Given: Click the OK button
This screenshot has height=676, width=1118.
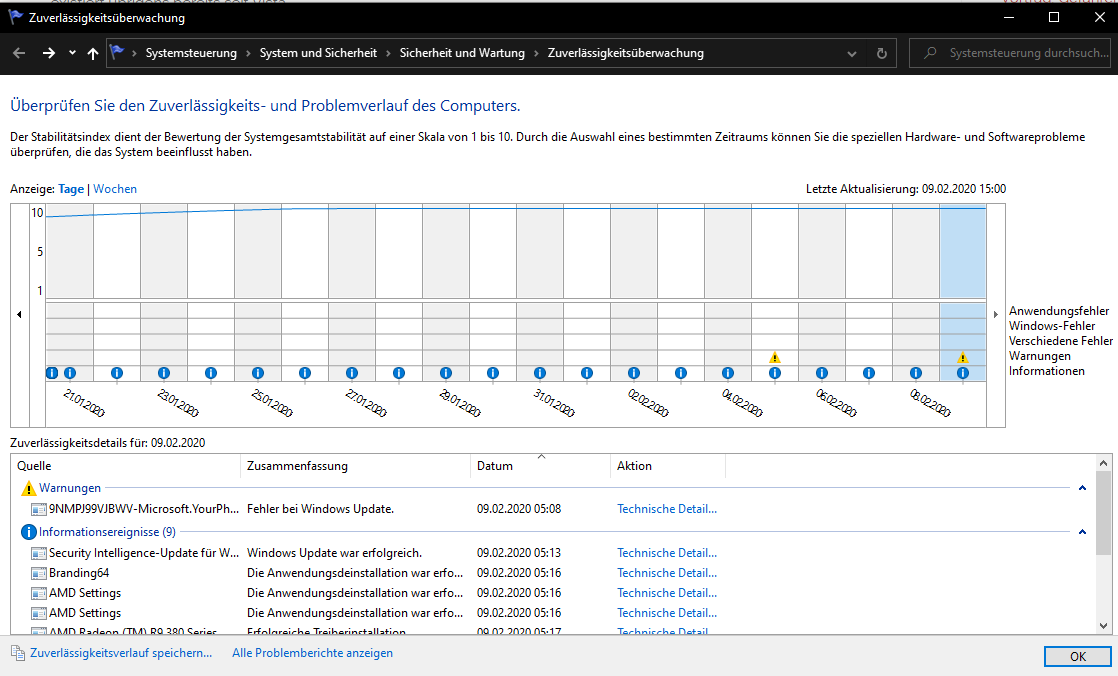Looking at the screenshot, I should pyautogui.click(x=1077, y=656).
